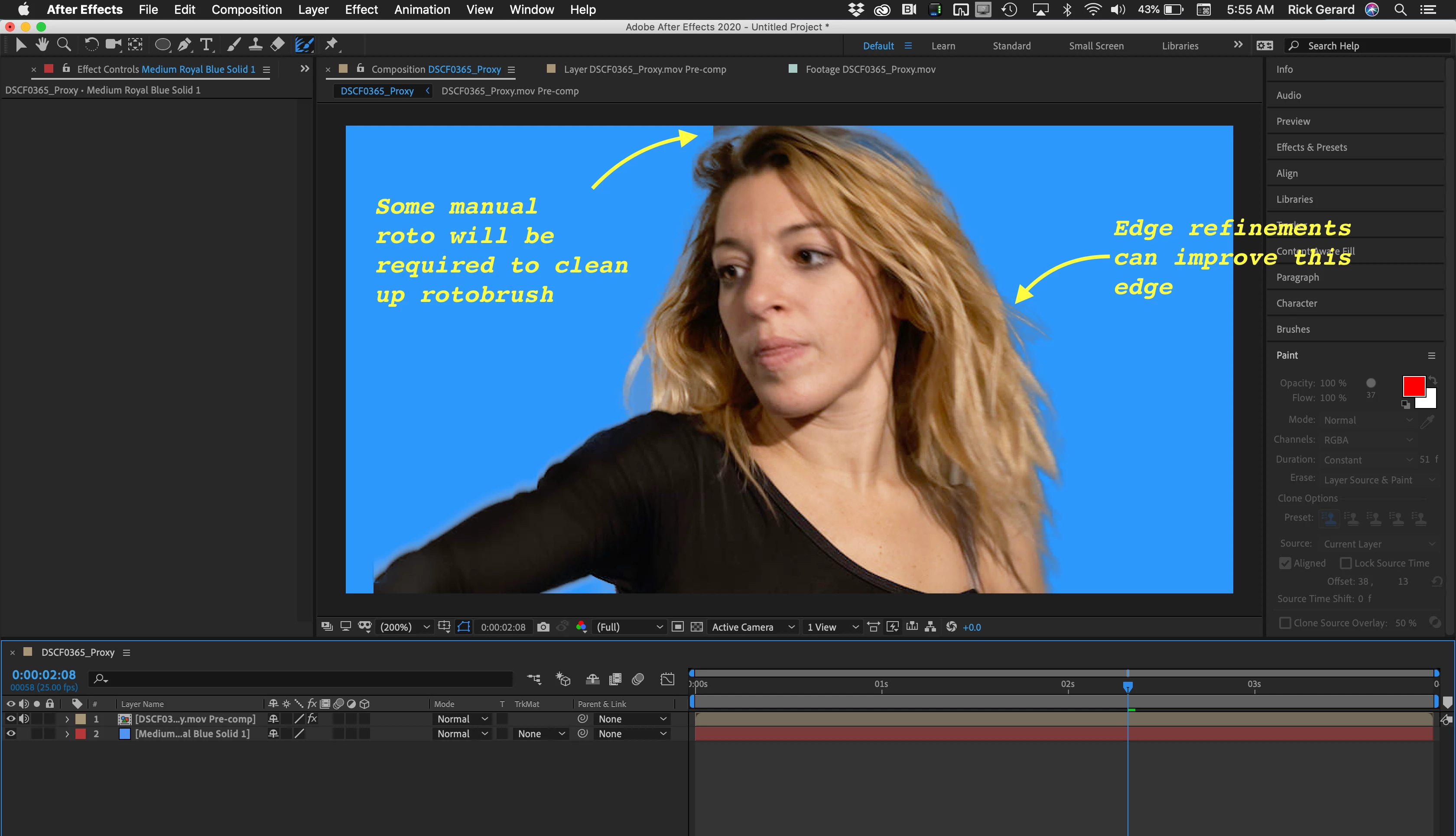Switch to the Standard workspace
The height and width of the screenshot is (836, 1456).
point(1011,46)
